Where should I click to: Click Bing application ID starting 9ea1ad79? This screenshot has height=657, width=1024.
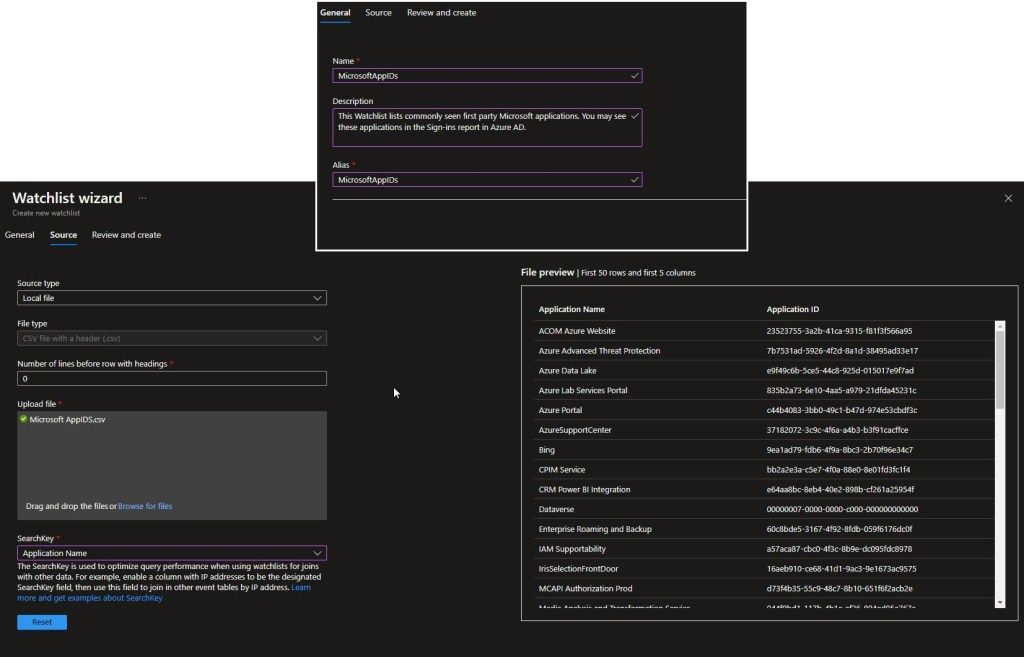coord(840,450)
